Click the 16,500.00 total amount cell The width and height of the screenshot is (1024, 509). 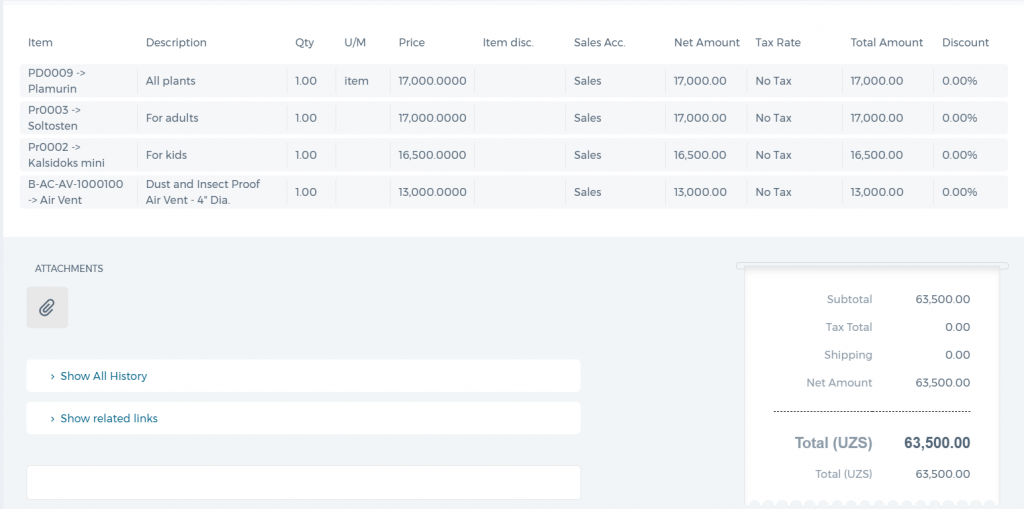(888, 155)
